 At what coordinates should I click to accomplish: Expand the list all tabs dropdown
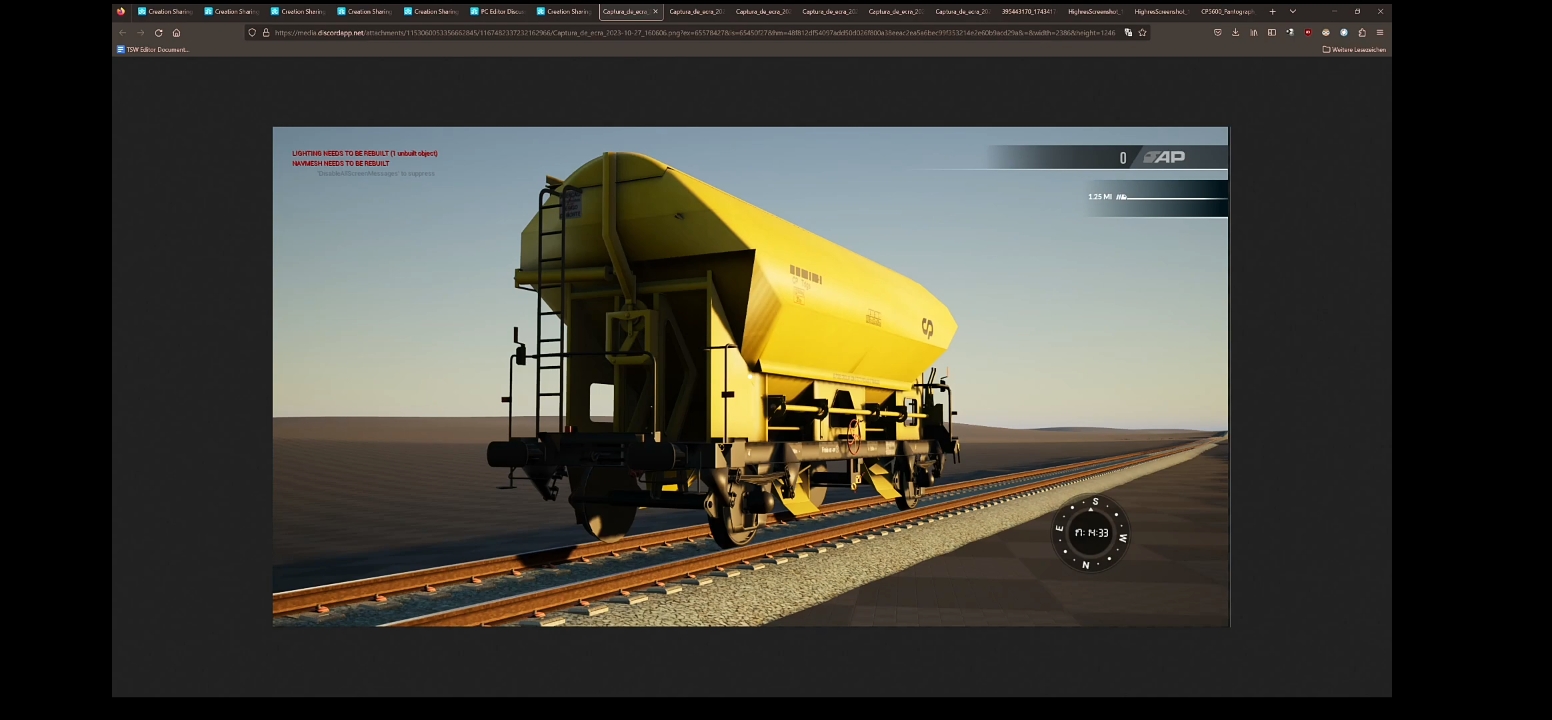pyautogui.click(x=1292, y=12)
